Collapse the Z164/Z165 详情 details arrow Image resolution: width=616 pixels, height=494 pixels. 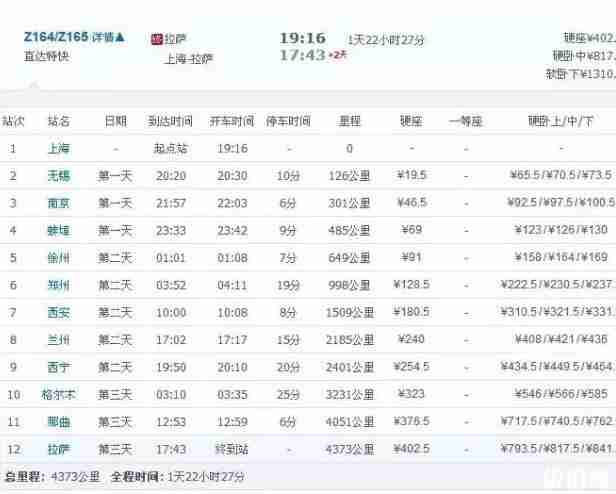click(x=120, y=37)
